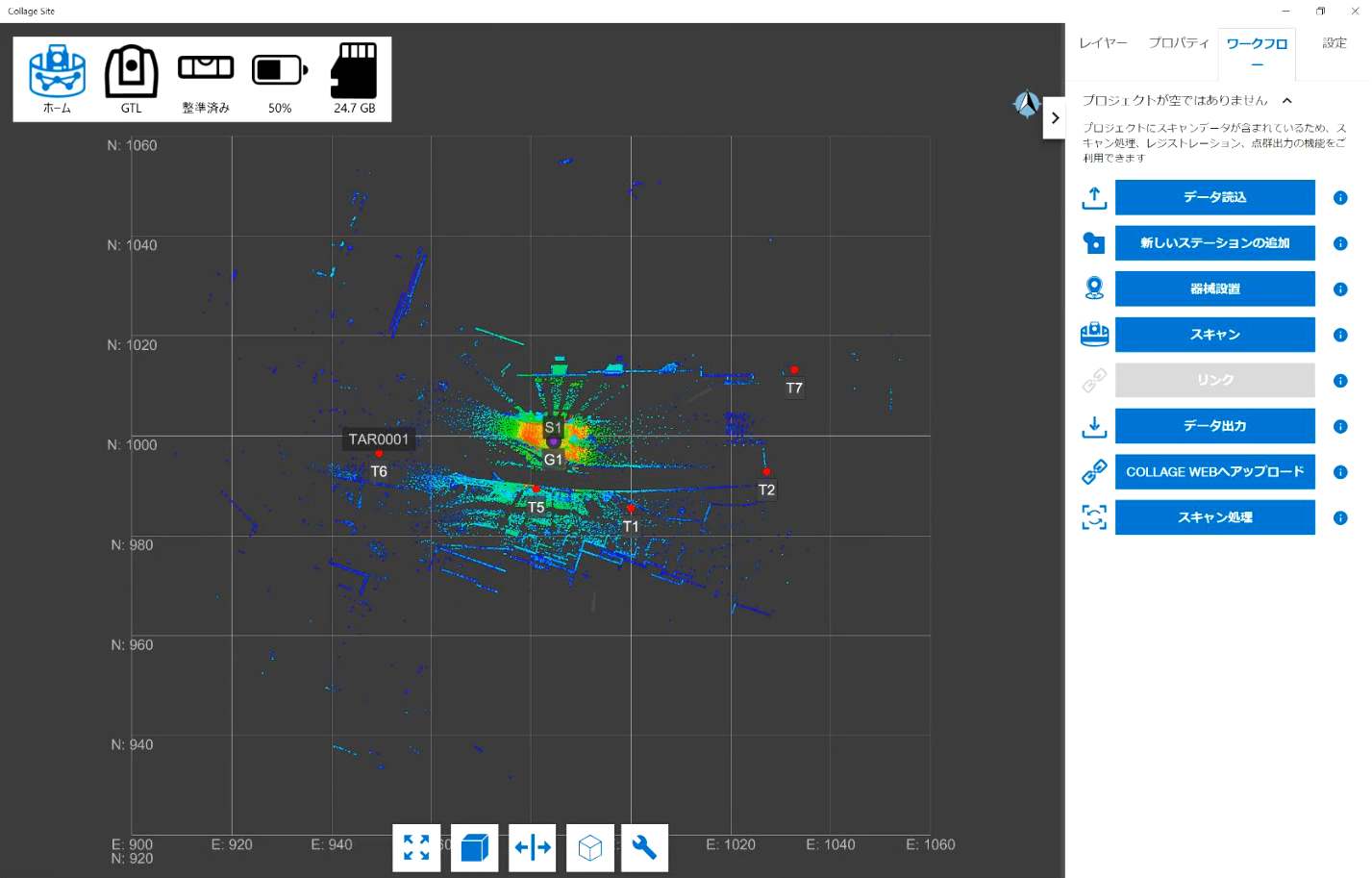
Task: Click the grey chain icon beside リンク
Action: pyautogui.click(x=1094, y=381)
